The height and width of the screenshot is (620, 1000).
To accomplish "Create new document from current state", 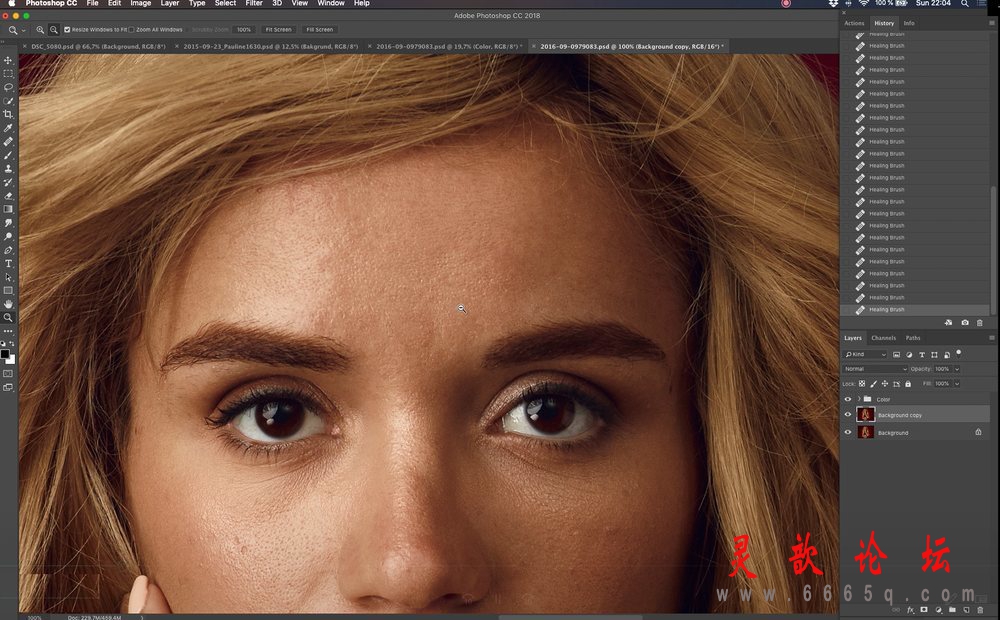I will click(x=949, y=323).
